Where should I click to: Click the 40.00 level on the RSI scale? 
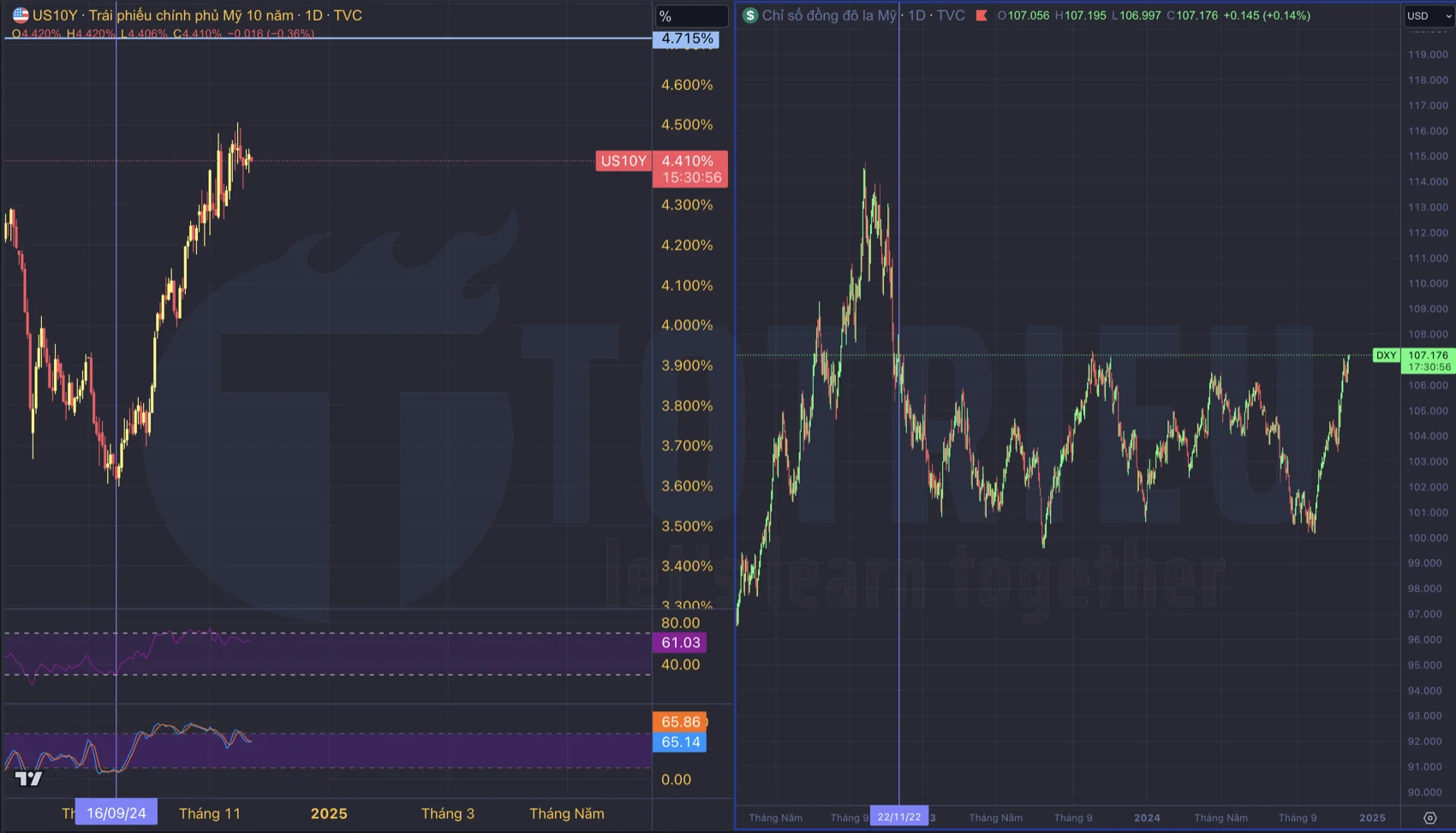pos(681,664)
